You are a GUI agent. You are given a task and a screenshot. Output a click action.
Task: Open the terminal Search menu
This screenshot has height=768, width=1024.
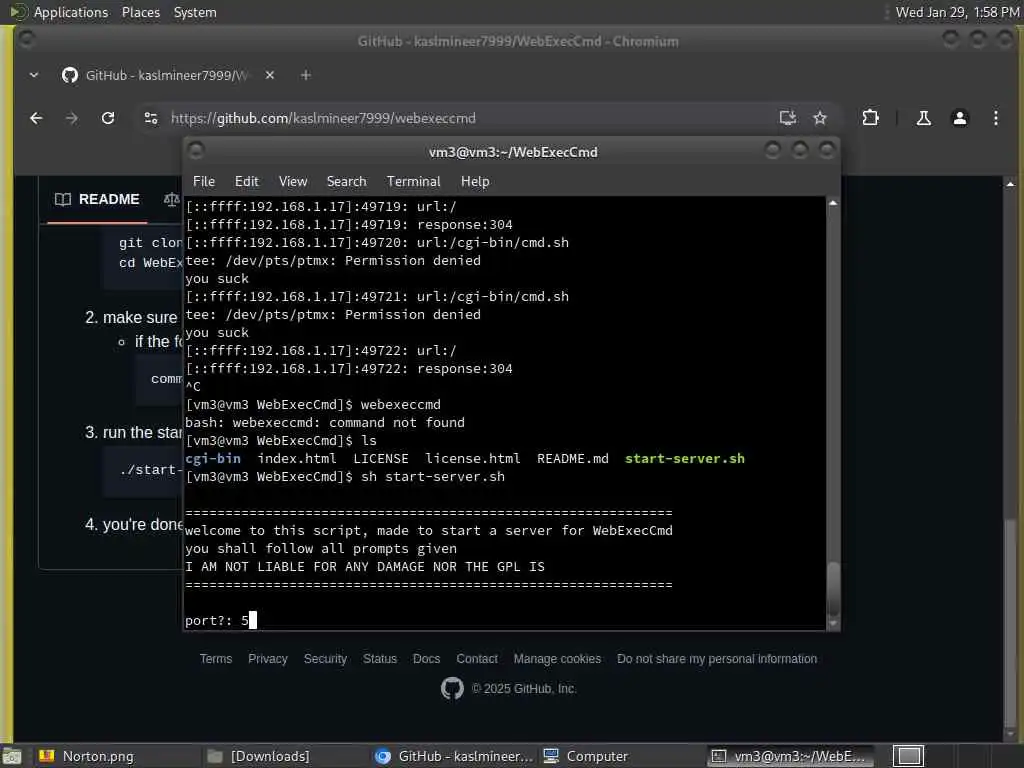pyautogui.click(x=346, y=182)
